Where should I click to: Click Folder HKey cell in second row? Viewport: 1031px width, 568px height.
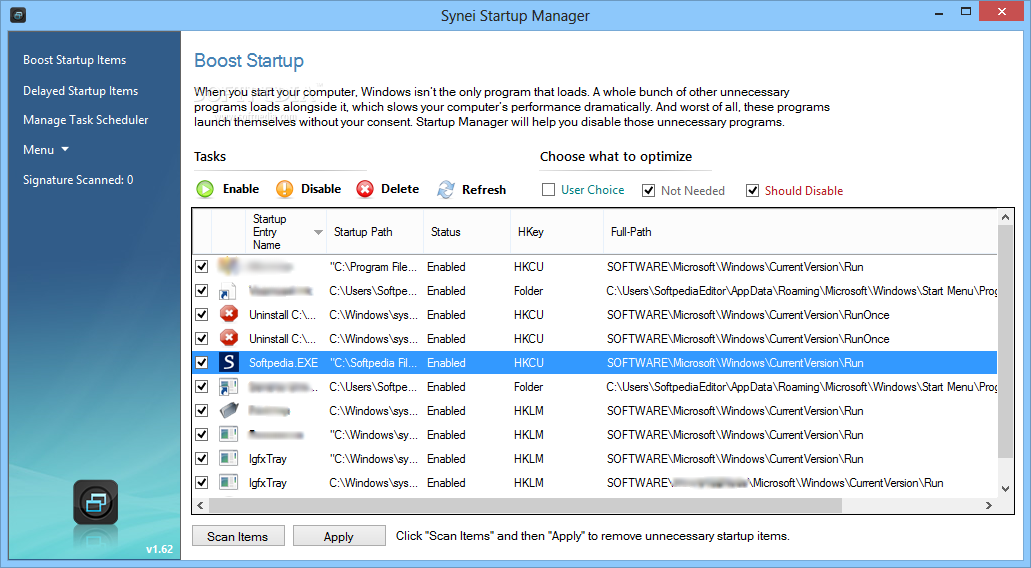[529, 291]
